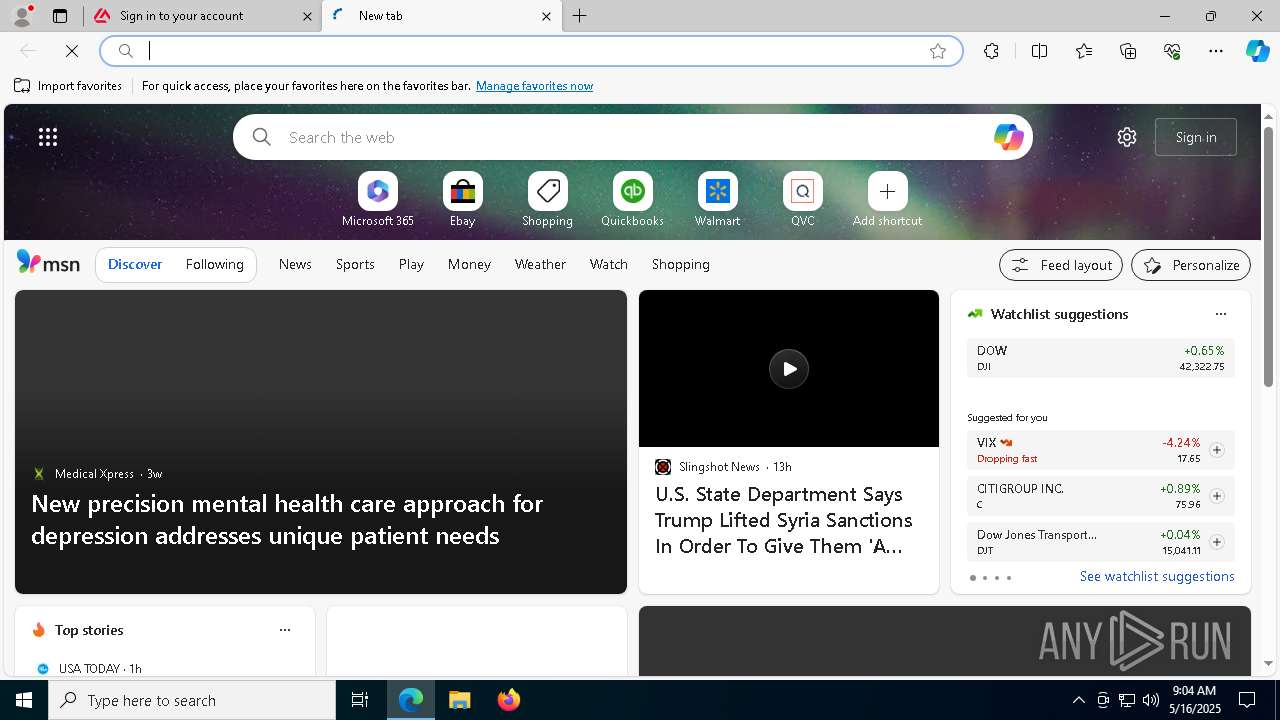Open page settings gear icon
Image resolution: width=1280 pixels, height=720 pixels.
[1127, 137]
